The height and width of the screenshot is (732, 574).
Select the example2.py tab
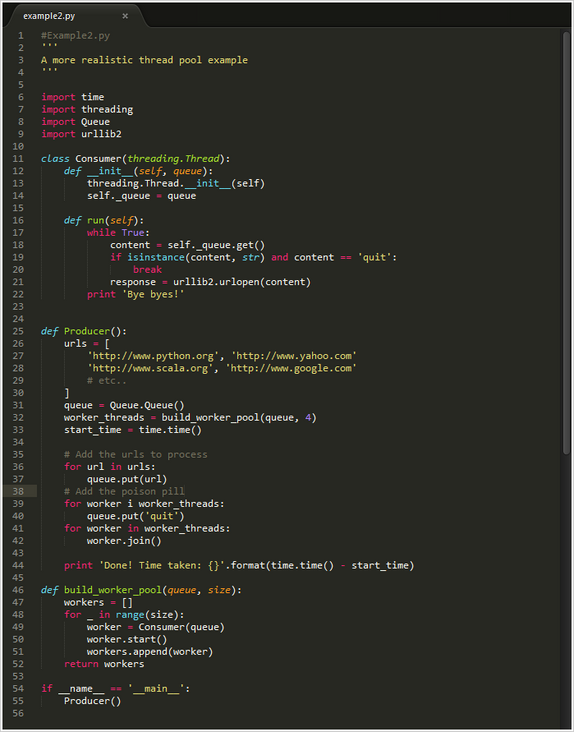click(75, 16)
